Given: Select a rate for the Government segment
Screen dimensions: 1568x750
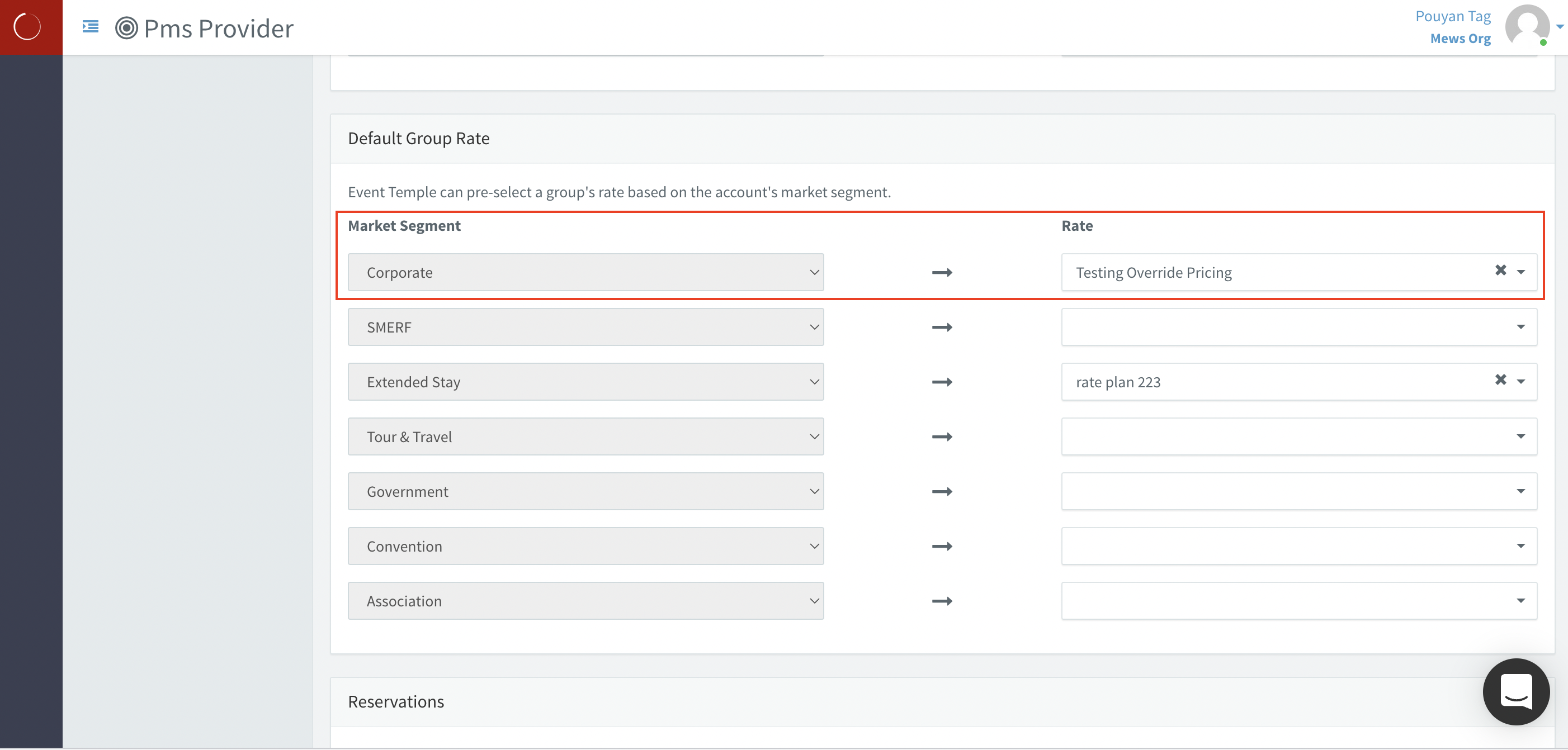Looking at the screenshot, I should [x=1299, y=491].
